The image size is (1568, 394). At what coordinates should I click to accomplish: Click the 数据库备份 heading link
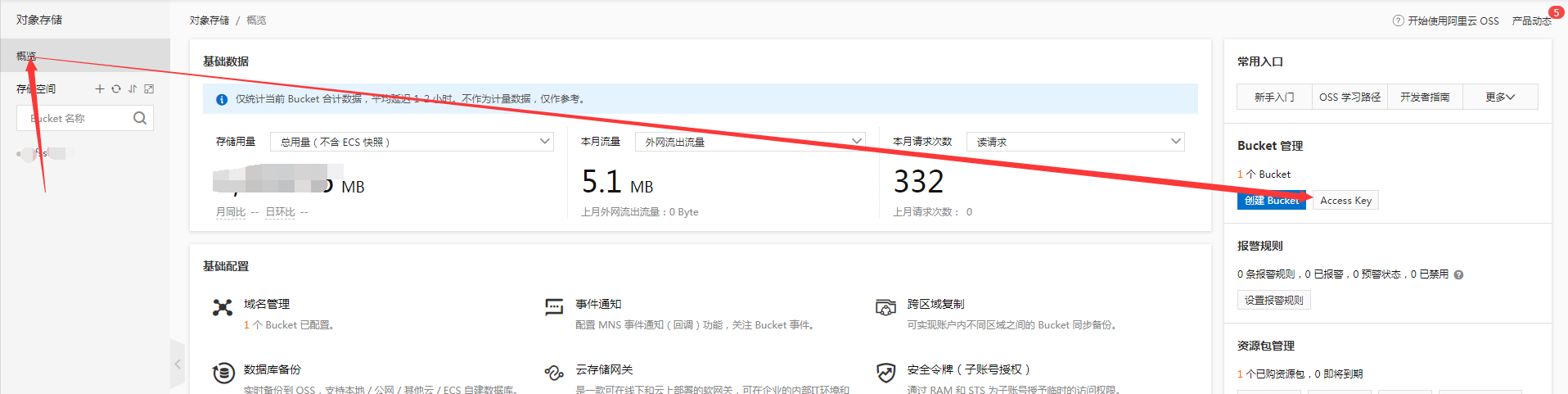[x=273, y=369]
